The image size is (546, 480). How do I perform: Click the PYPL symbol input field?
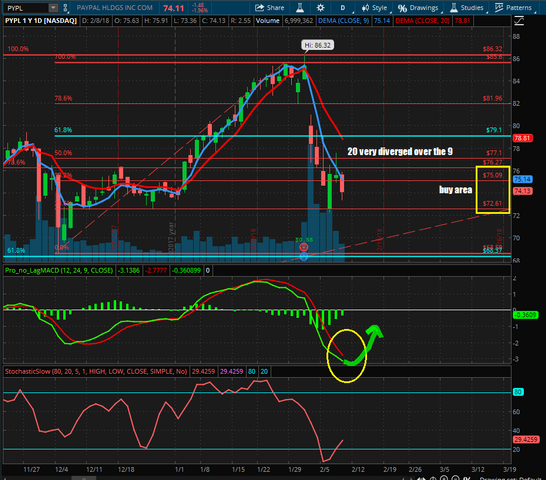[x=27, y=8]
